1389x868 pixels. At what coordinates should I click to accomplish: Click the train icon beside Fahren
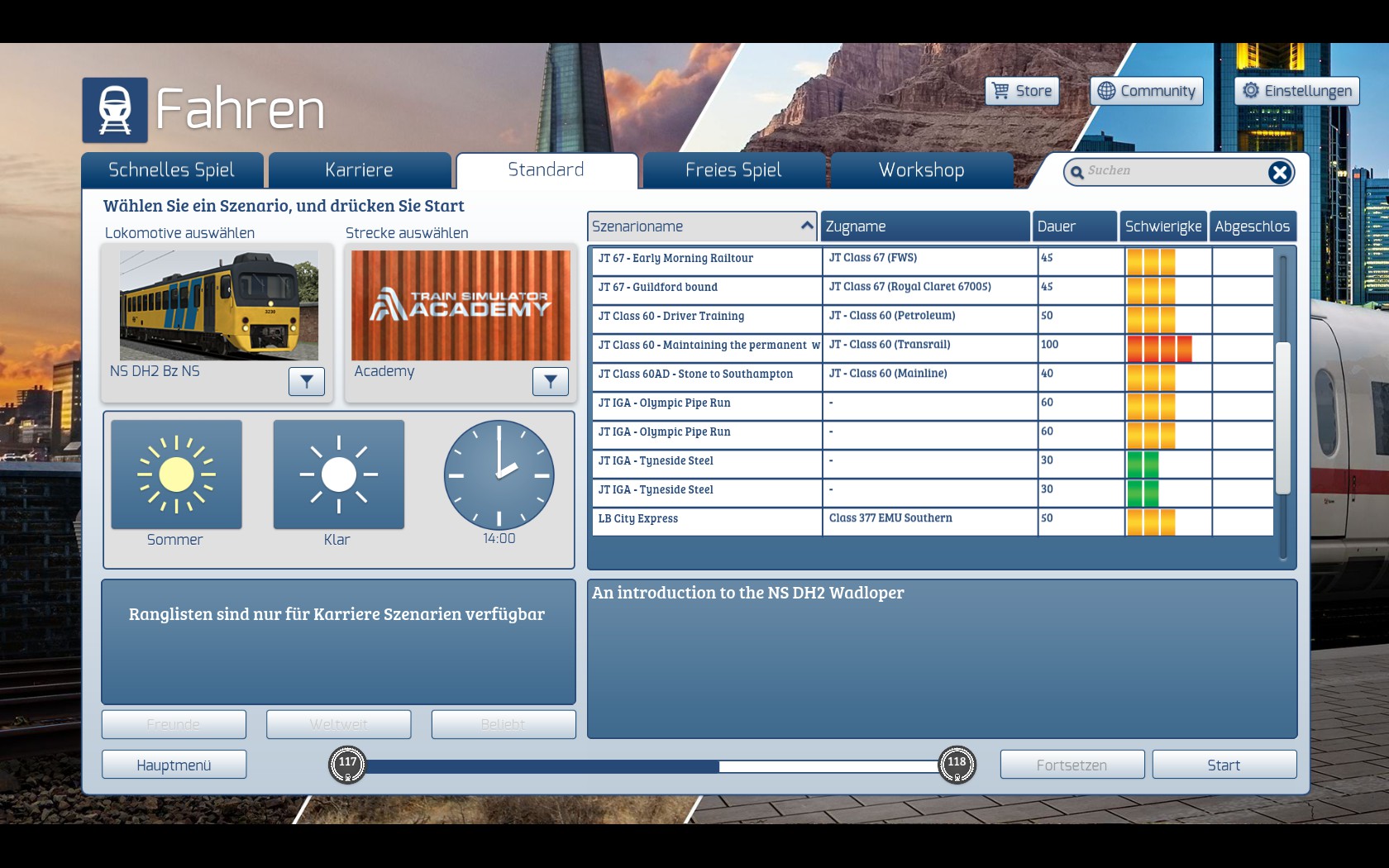pyautogui.click(x=115, y=110)
